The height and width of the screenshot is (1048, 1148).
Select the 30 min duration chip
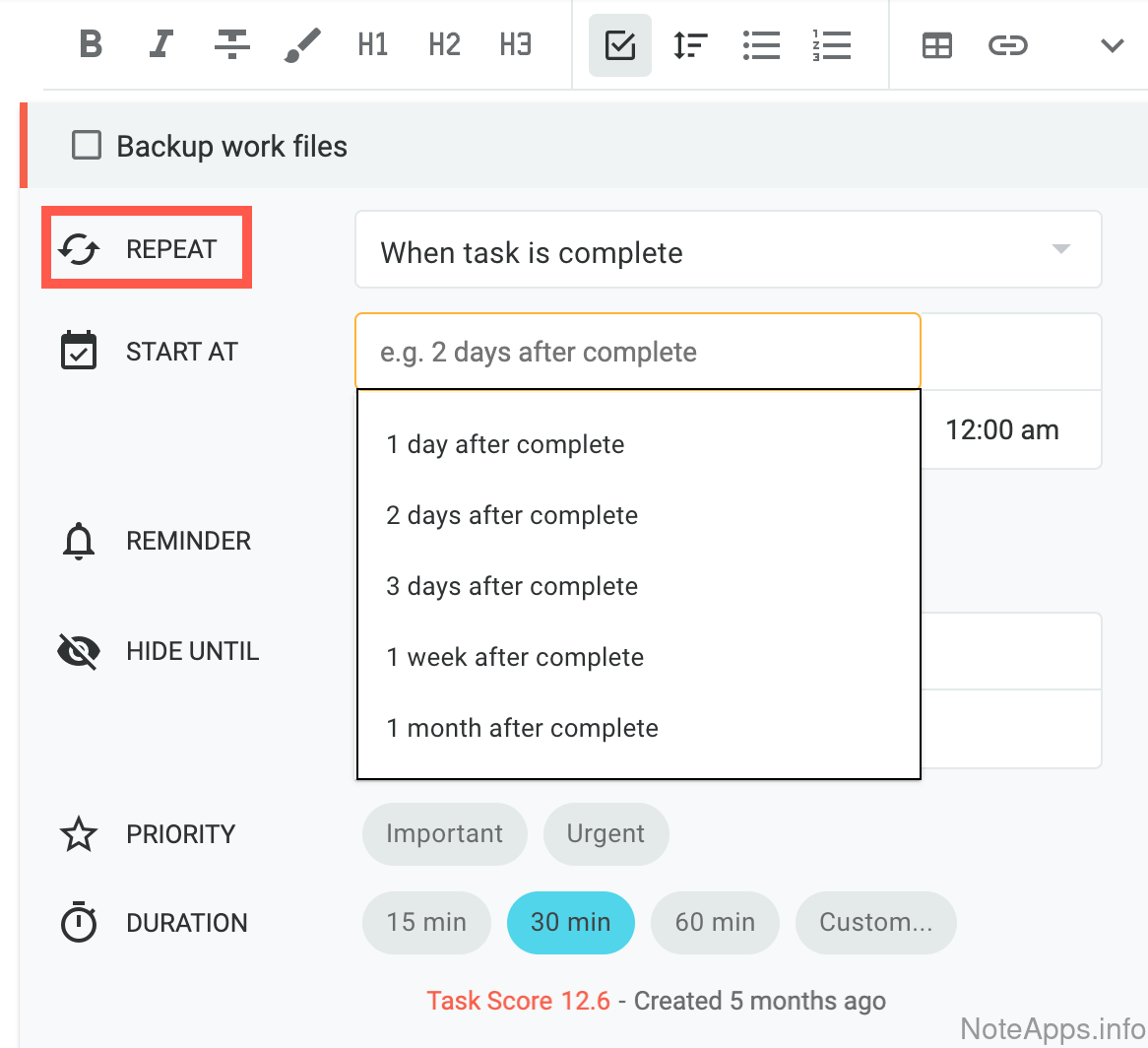coord(570,923)
